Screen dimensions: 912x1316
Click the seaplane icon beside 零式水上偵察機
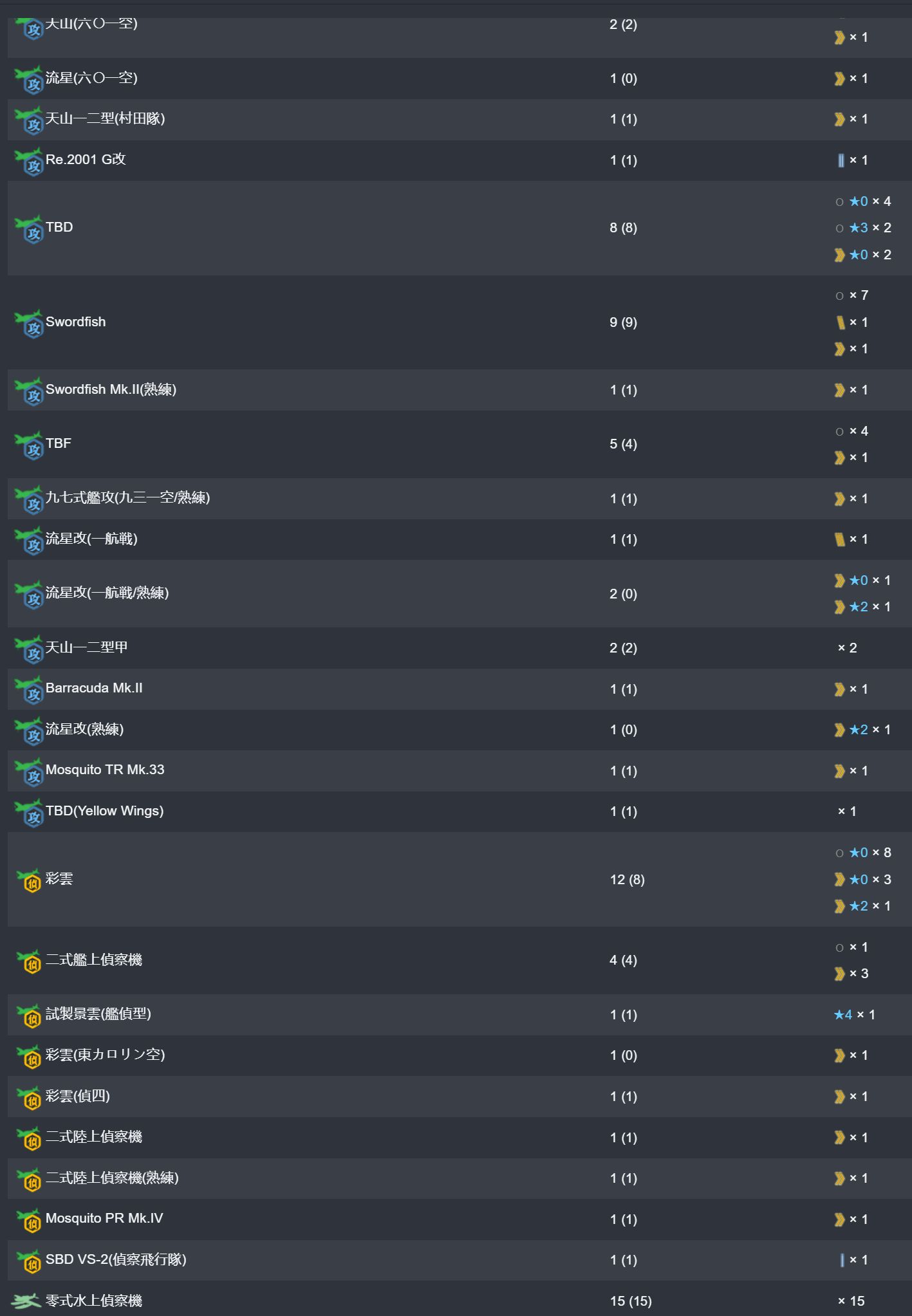click(x=26, y=1301)
